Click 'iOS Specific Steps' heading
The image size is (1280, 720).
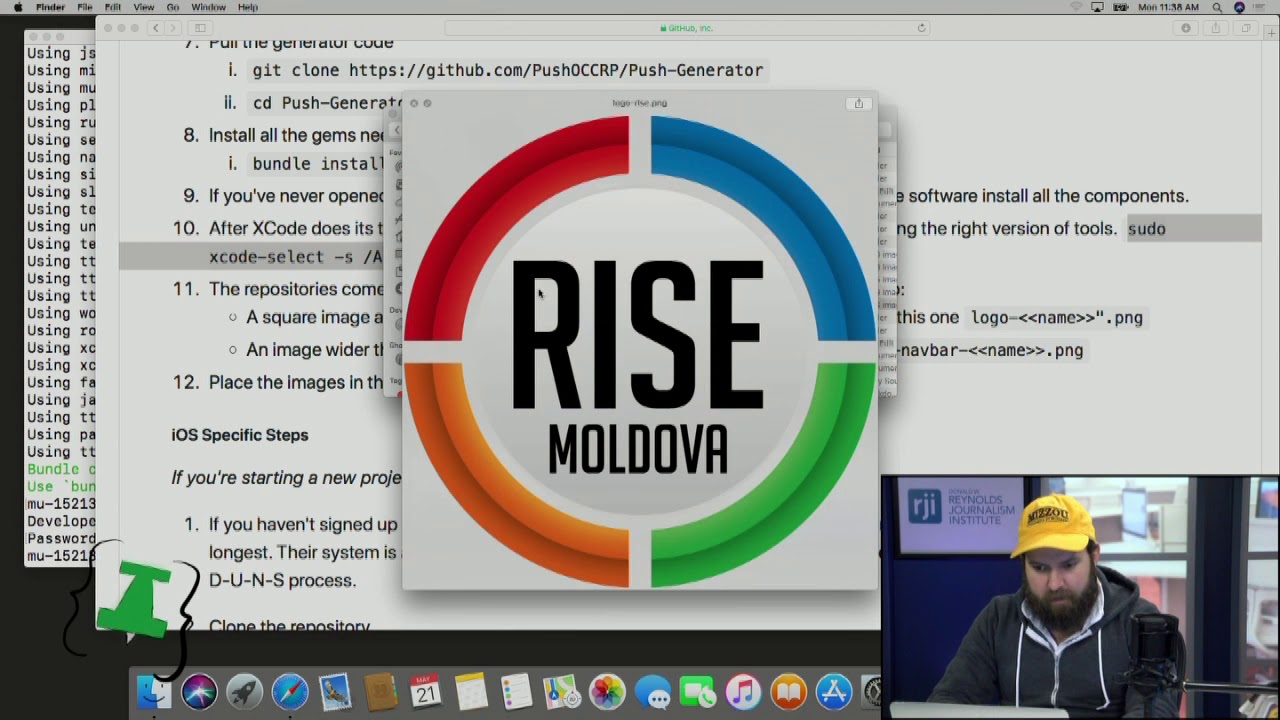coord(240,435)
